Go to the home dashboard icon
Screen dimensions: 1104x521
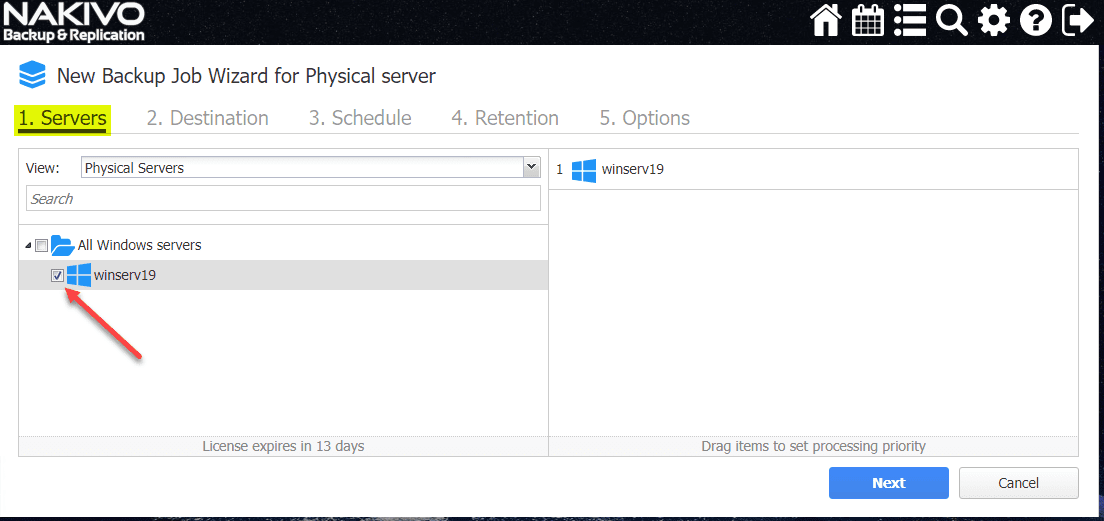pyautogui.click(x=826, y=20)
